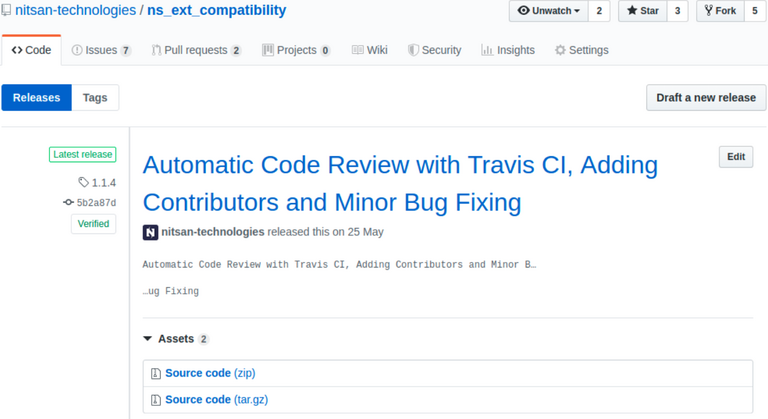This screenshot has height=419, width=768.
Task: Click the tar.gz archive file icon
Action: (156, 400)
